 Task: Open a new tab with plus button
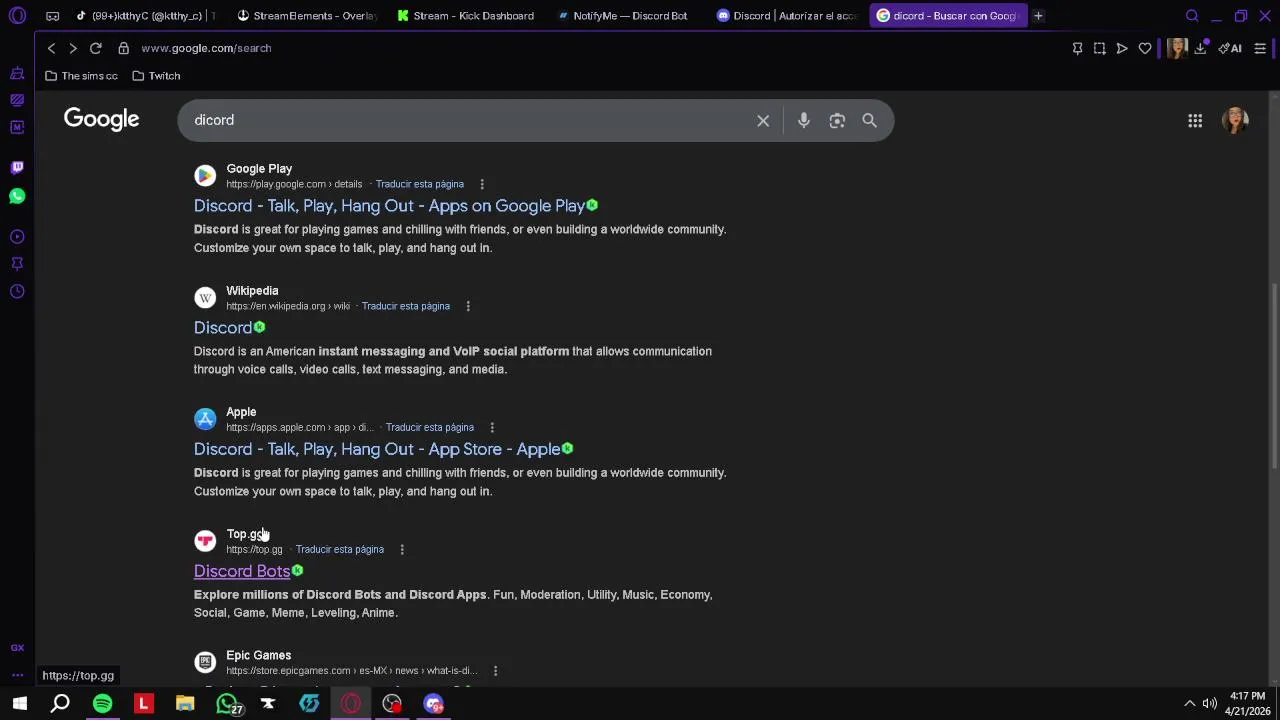pyautogui.click(x=1038, y=16)
